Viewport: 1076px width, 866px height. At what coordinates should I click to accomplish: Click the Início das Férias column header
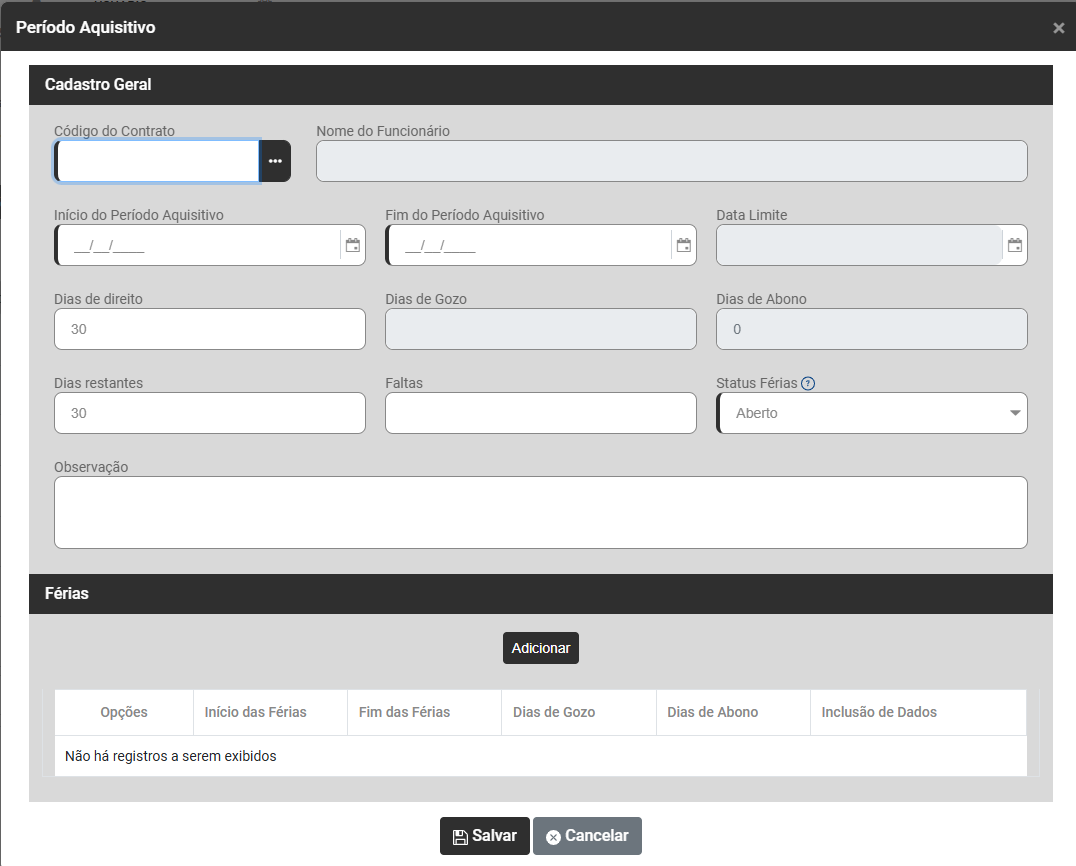256,712
